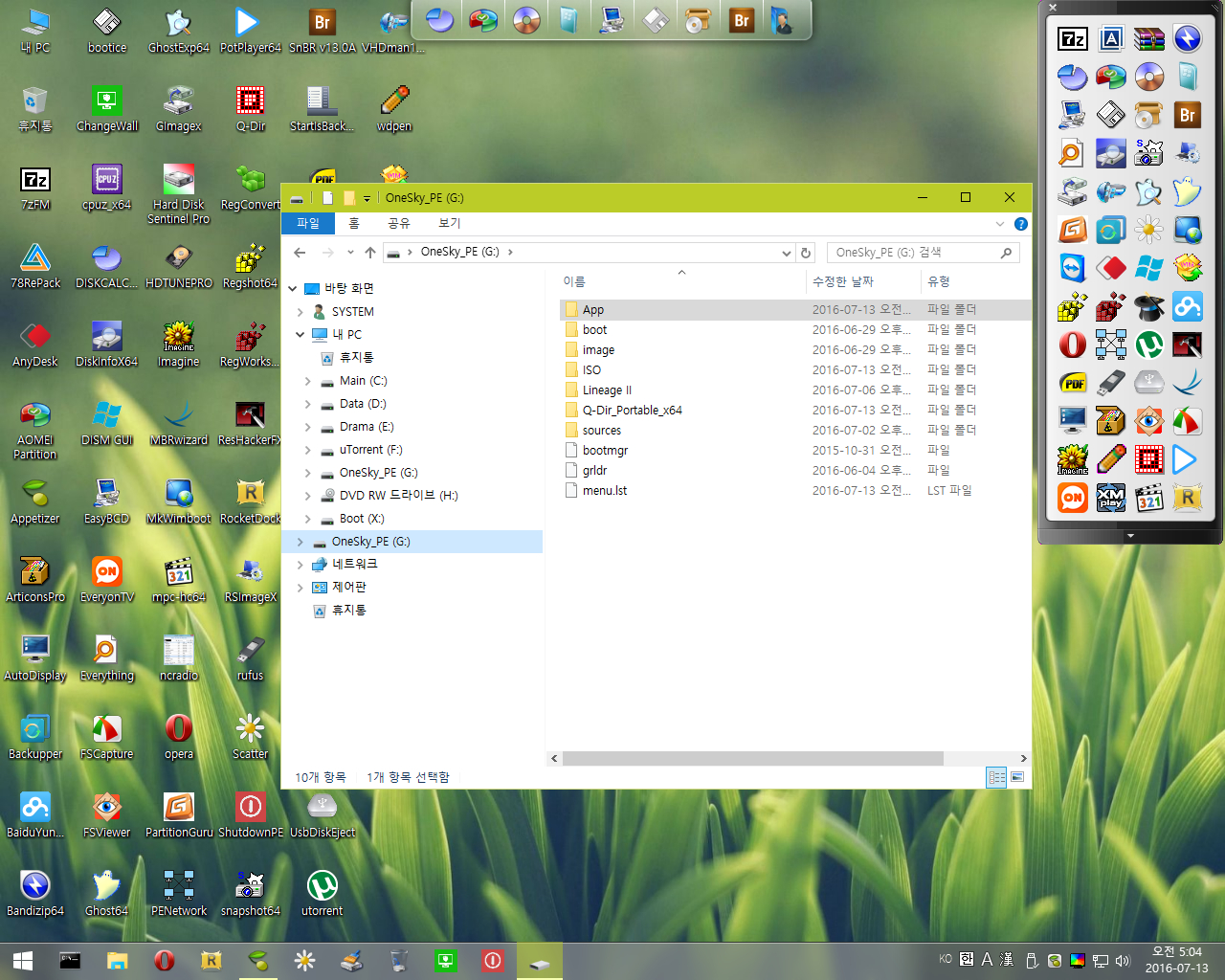1225x980 pixels.
Task: Open AOMEI Partition desktop icon
Action: (x=35, y=430)
